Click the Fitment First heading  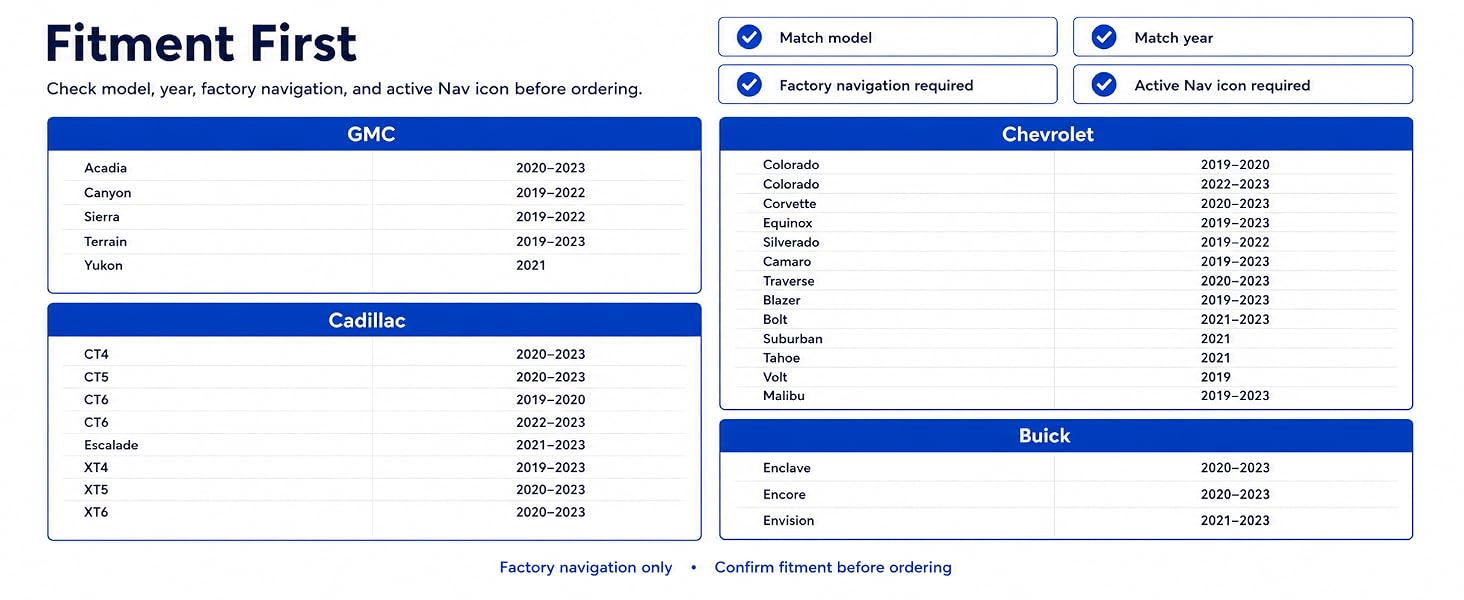click(x=201, y=44)
